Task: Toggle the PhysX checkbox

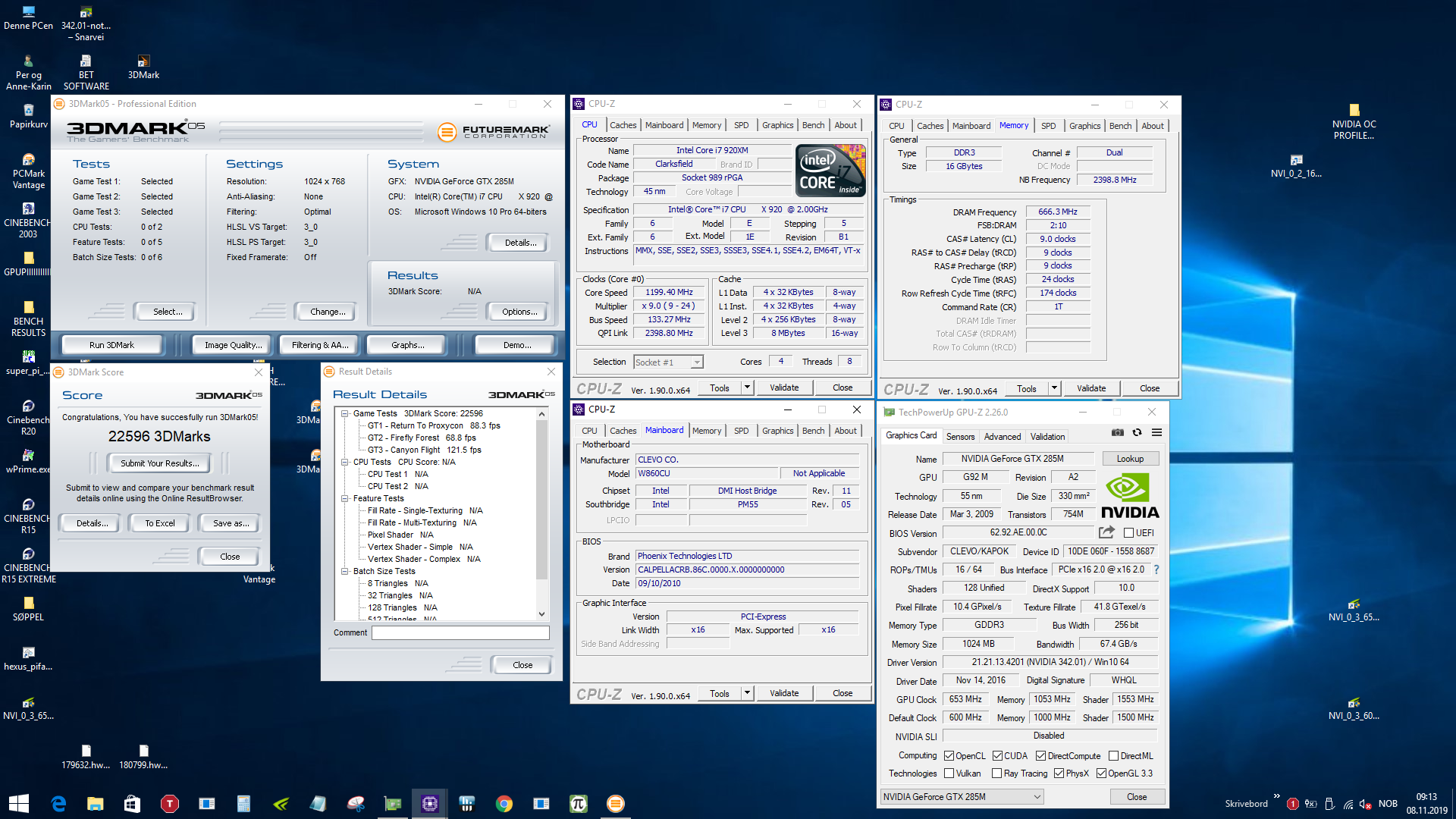Action: [x=1059, y=773]
